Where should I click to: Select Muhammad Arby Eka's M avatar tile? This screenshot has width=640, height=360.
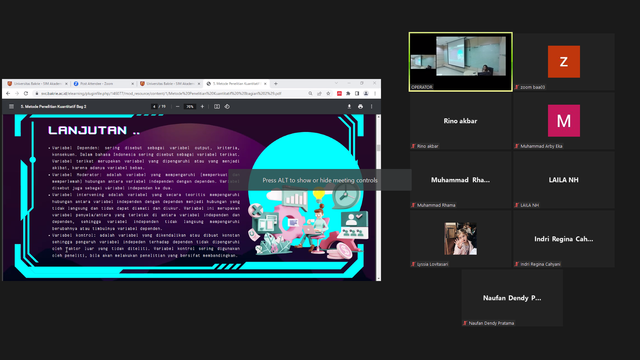pyautogui.click(x=564, y=121)
